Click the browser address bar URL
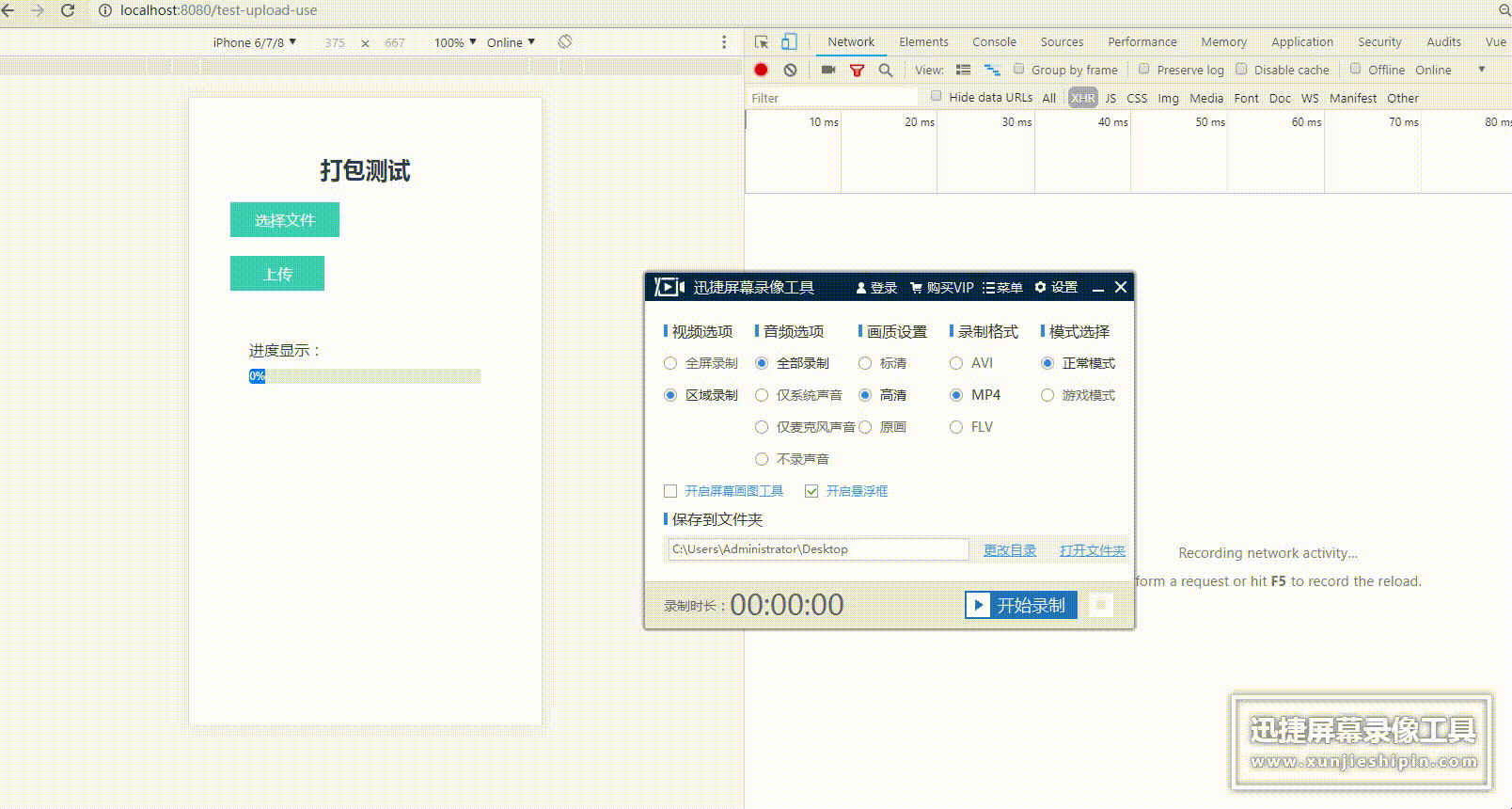Image resolution: width=1512 pixels, height=809 pixels. click(x=218, y=10)
